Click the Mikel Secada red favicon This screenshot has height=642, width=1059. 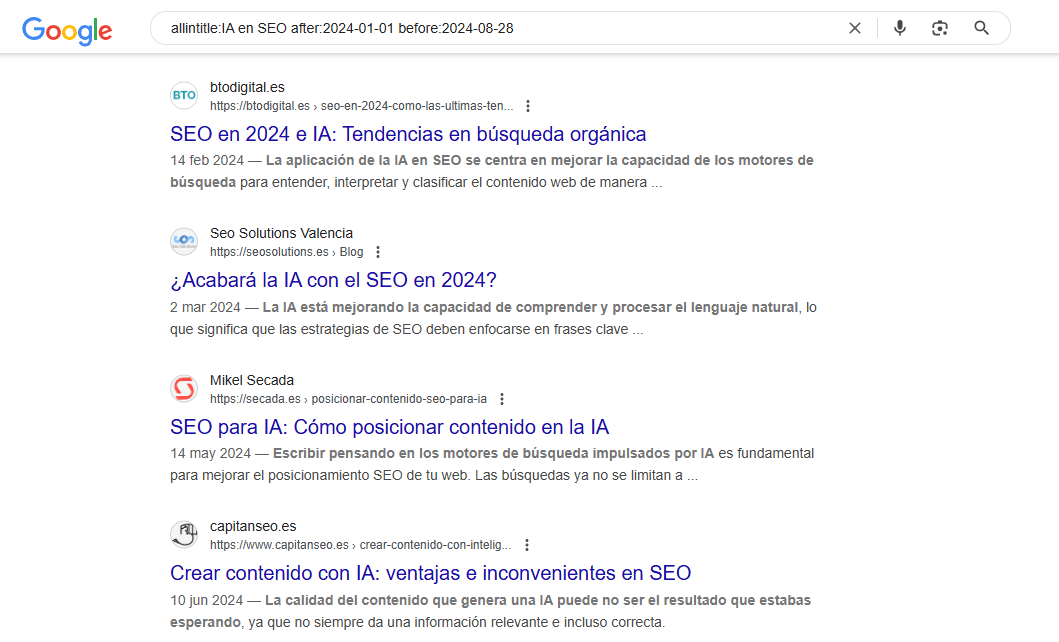(x=184, y=389)
